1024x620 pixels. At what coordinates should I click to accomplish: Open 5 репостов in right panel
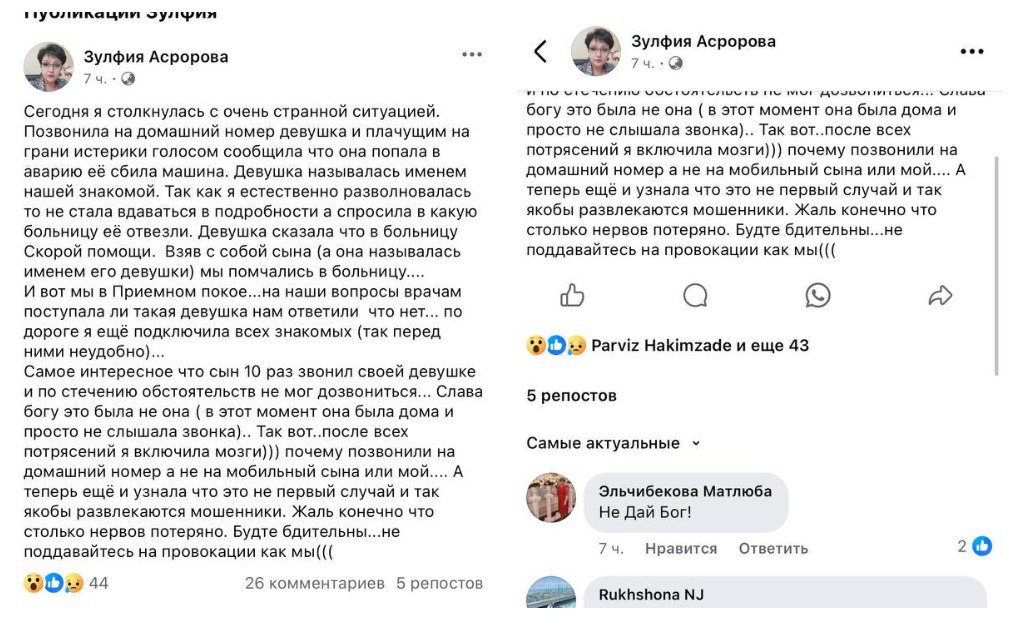pos(572,395)
